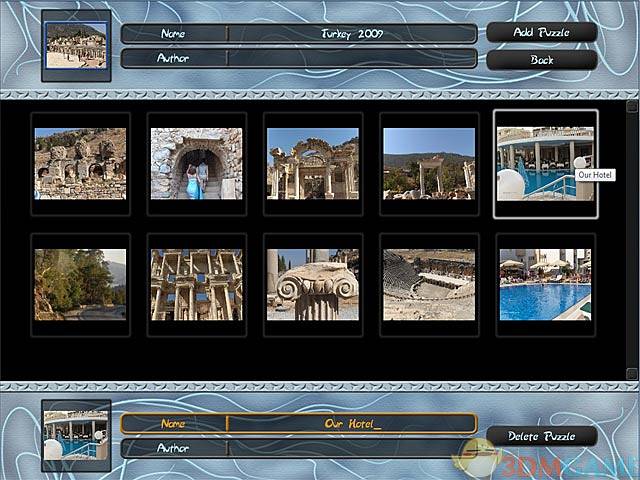Click the album cover image at top left

click(76, 45)
